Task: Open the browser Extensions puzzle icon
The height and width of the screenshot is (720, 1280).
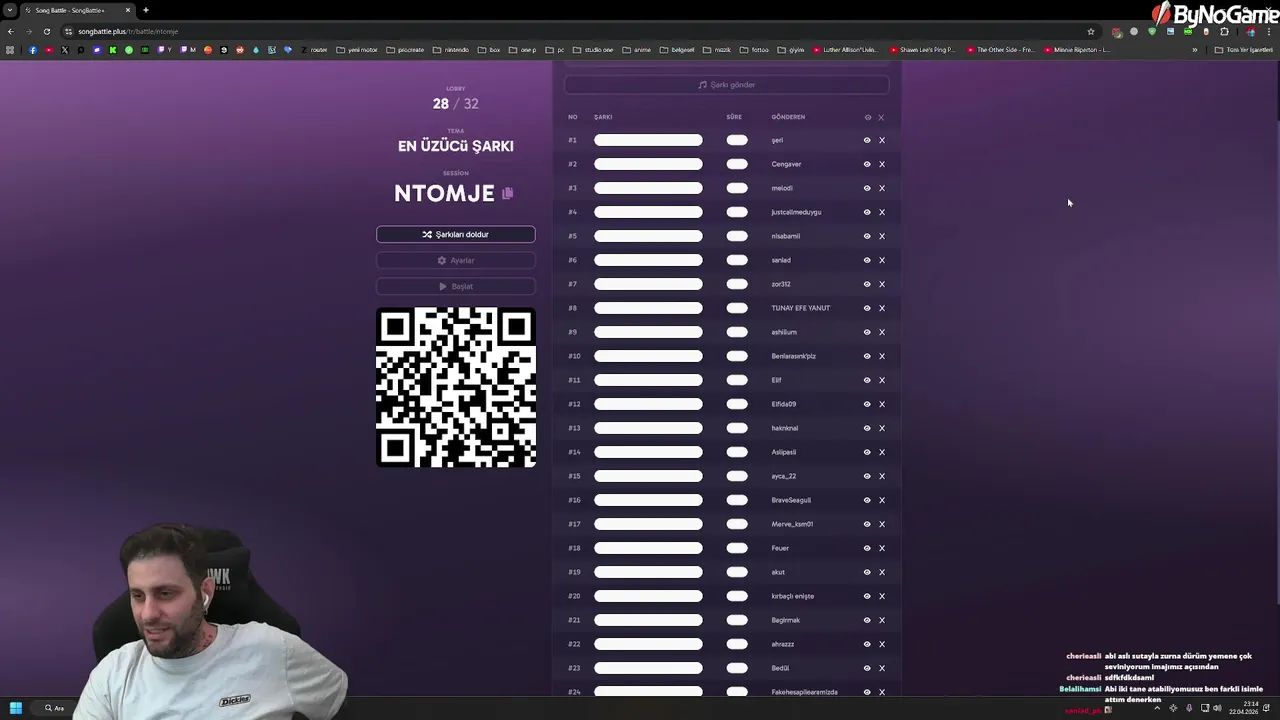Action: click(x=1224, y=31)
